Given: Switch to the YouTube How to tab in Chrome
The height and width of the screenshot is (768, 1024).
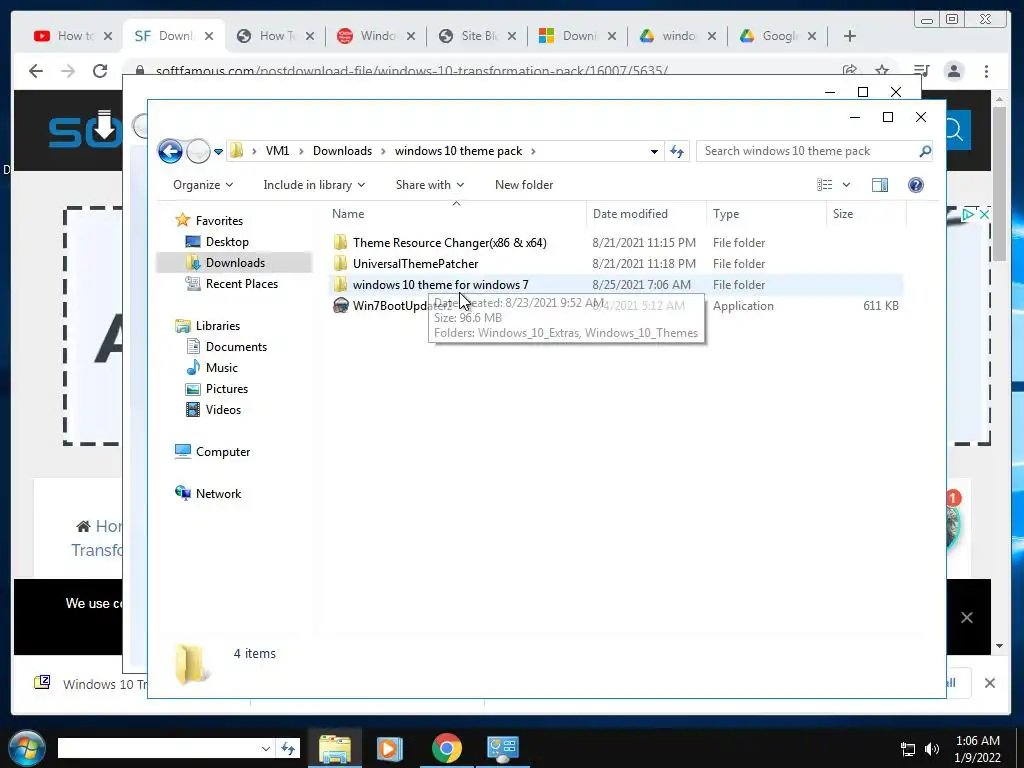Looking at the screenshot, I should pos(72,36).
